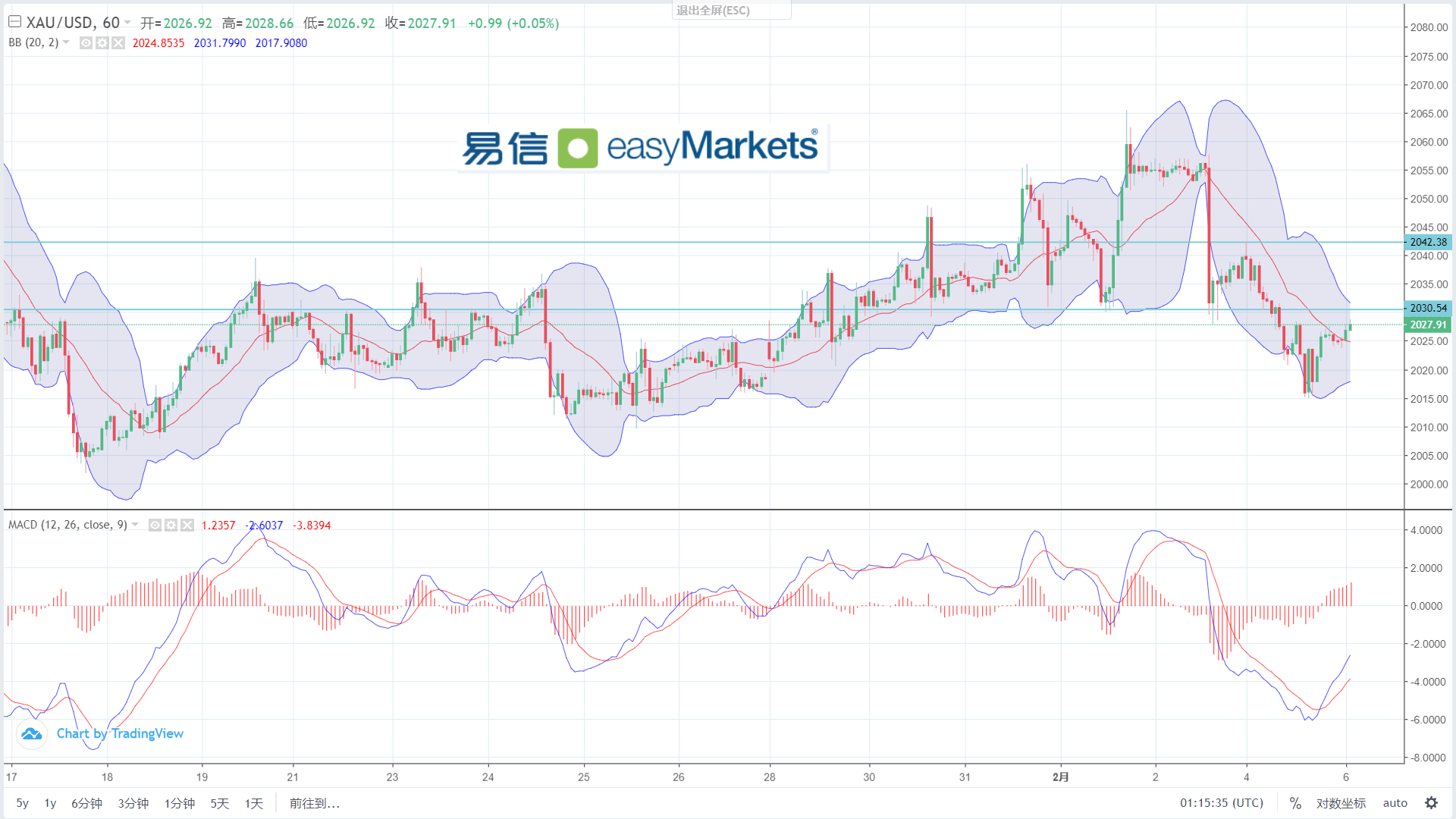Open chart settings gear at bottom right
1456x819 pixels.
click(1431, 803)
